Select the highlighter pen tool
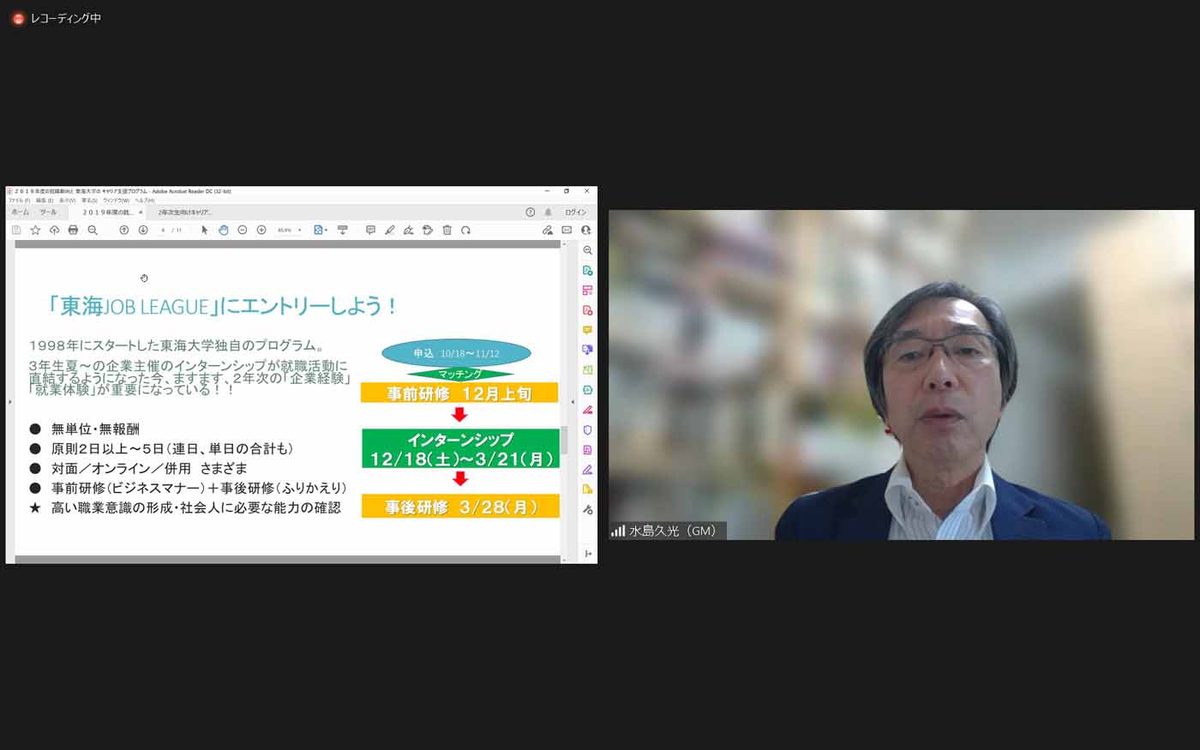The width and height of the screenshot is (1200, 750). [389, 230]
